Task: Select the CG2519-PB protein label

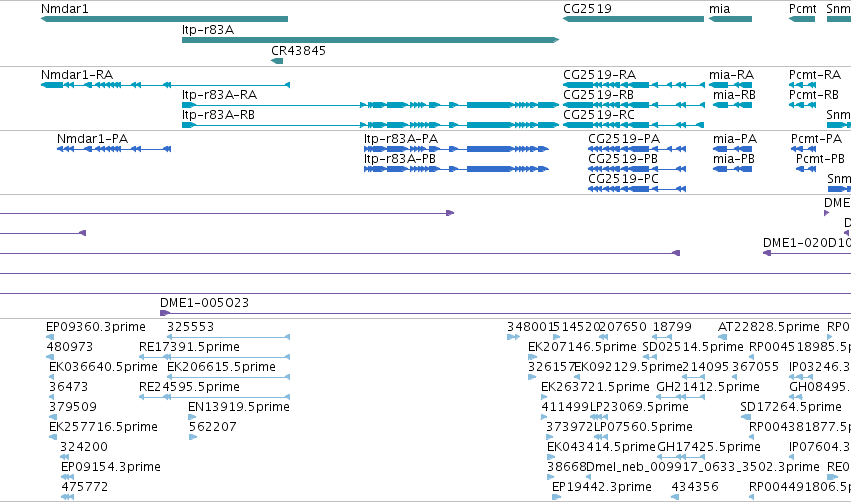Action: [x=623, y=158]
